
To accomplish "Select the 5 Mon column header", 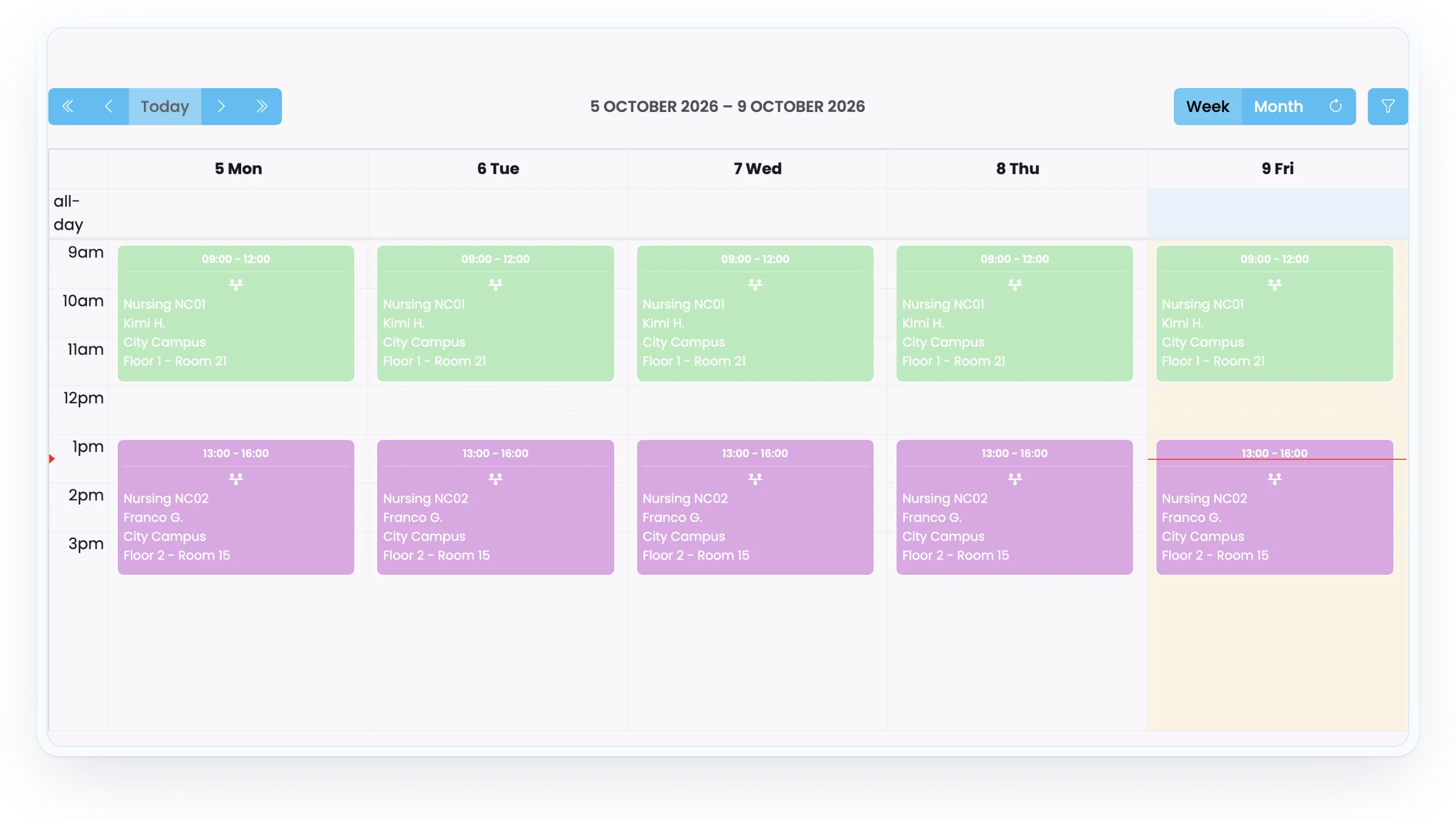I will click(238, 168).
